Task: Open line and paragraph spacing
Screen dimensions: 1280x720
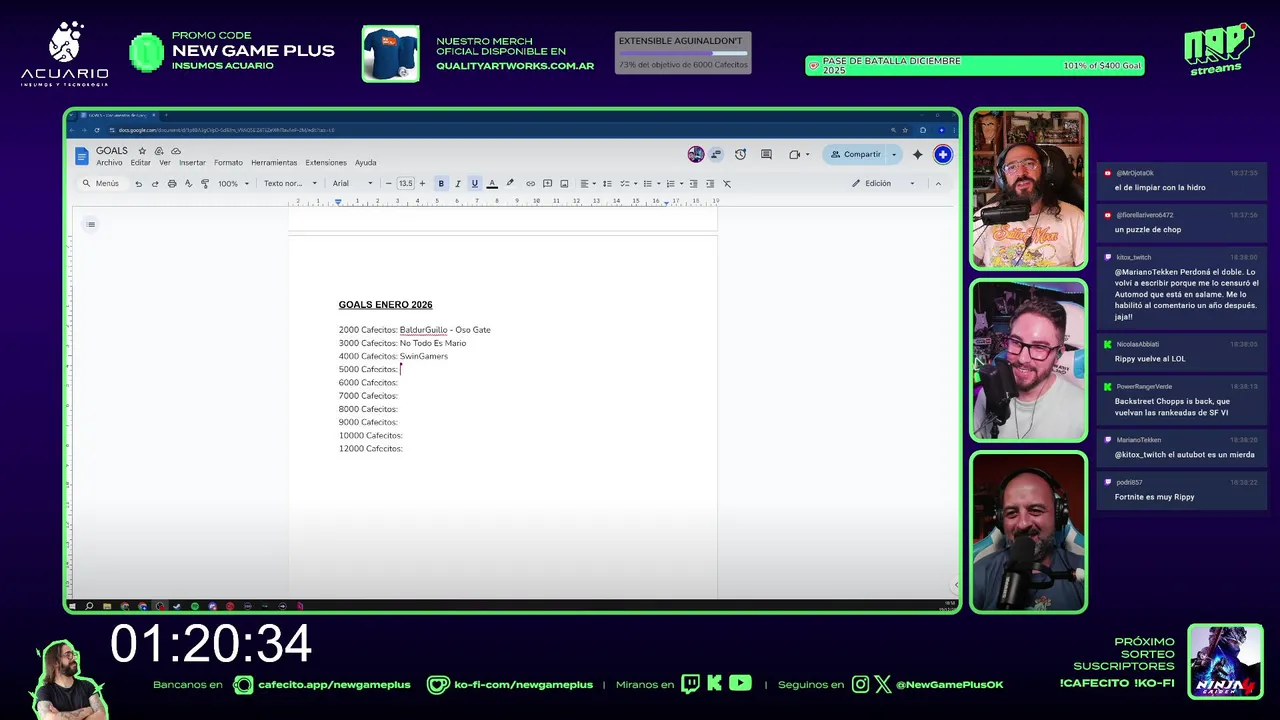Action: click(x=607, y=184)
